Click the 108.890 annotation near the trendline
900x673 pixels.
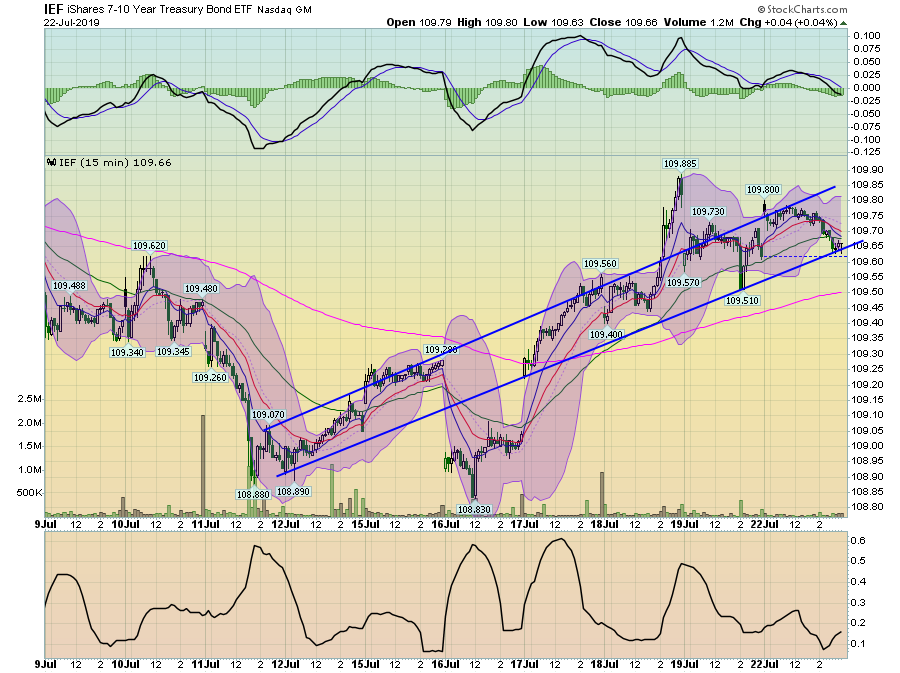coord(295,490)
